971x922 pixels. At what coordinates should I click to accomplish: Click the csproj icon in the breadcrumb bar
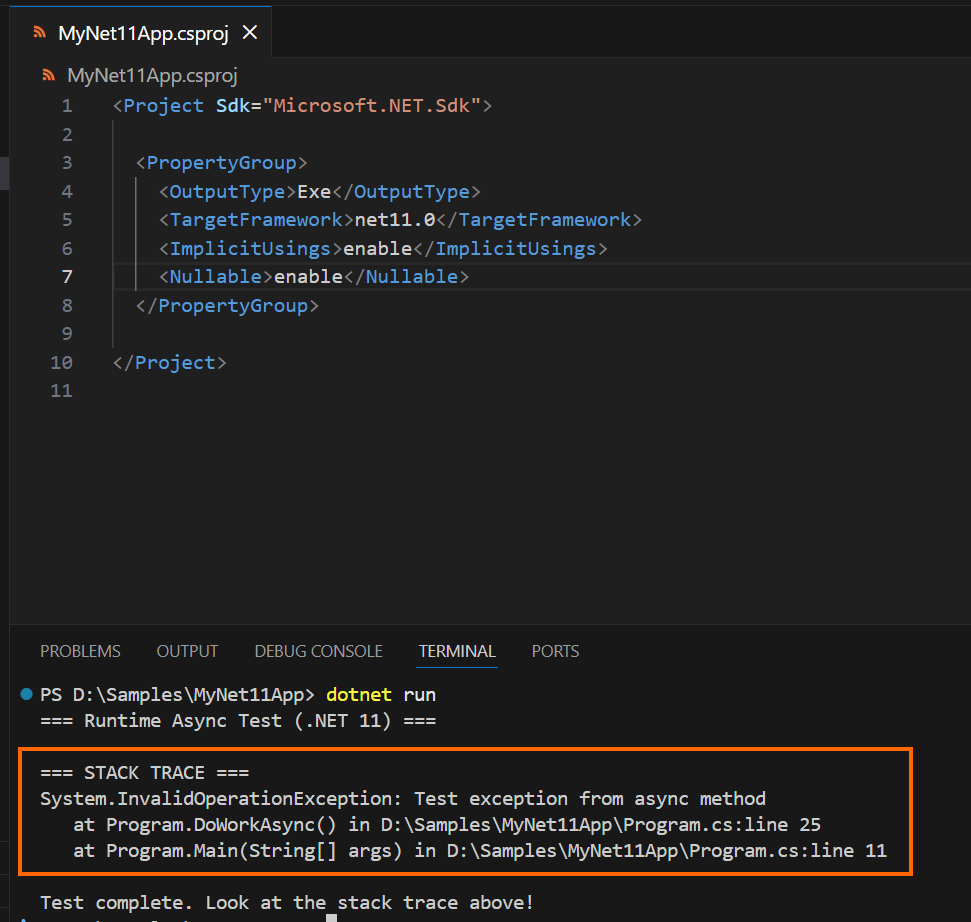48,75
